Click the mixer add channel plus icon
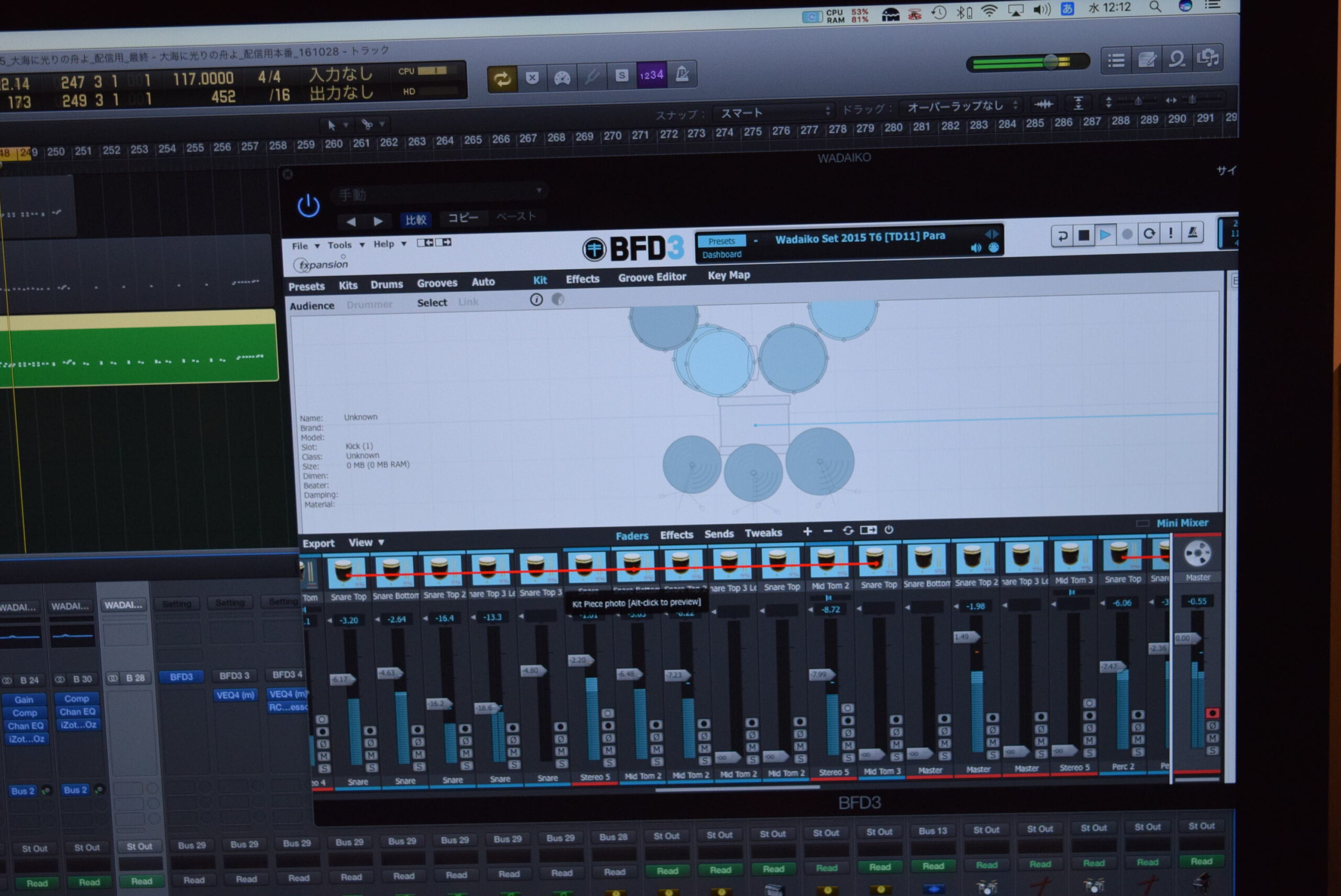The image size is (1341, 896). pos(807,532)
